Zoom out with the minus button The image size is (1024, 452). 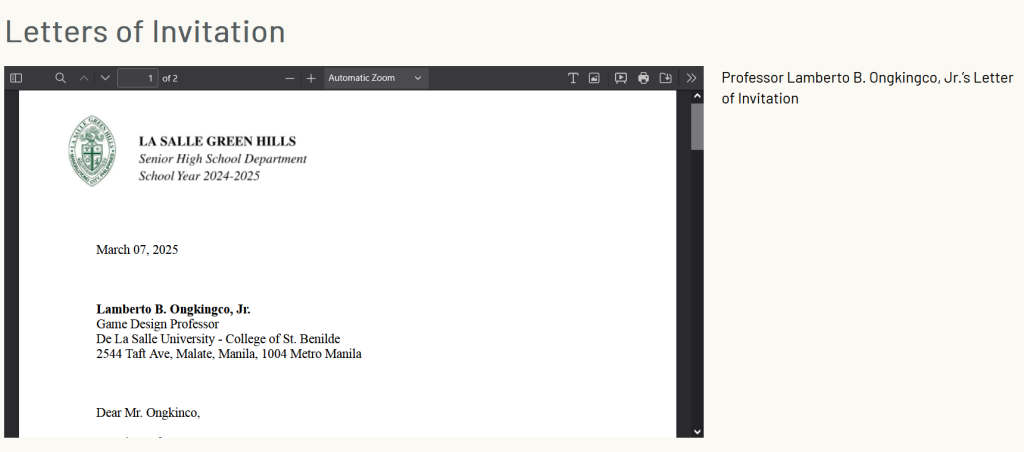pyautogui.click(x=290, y=78)
